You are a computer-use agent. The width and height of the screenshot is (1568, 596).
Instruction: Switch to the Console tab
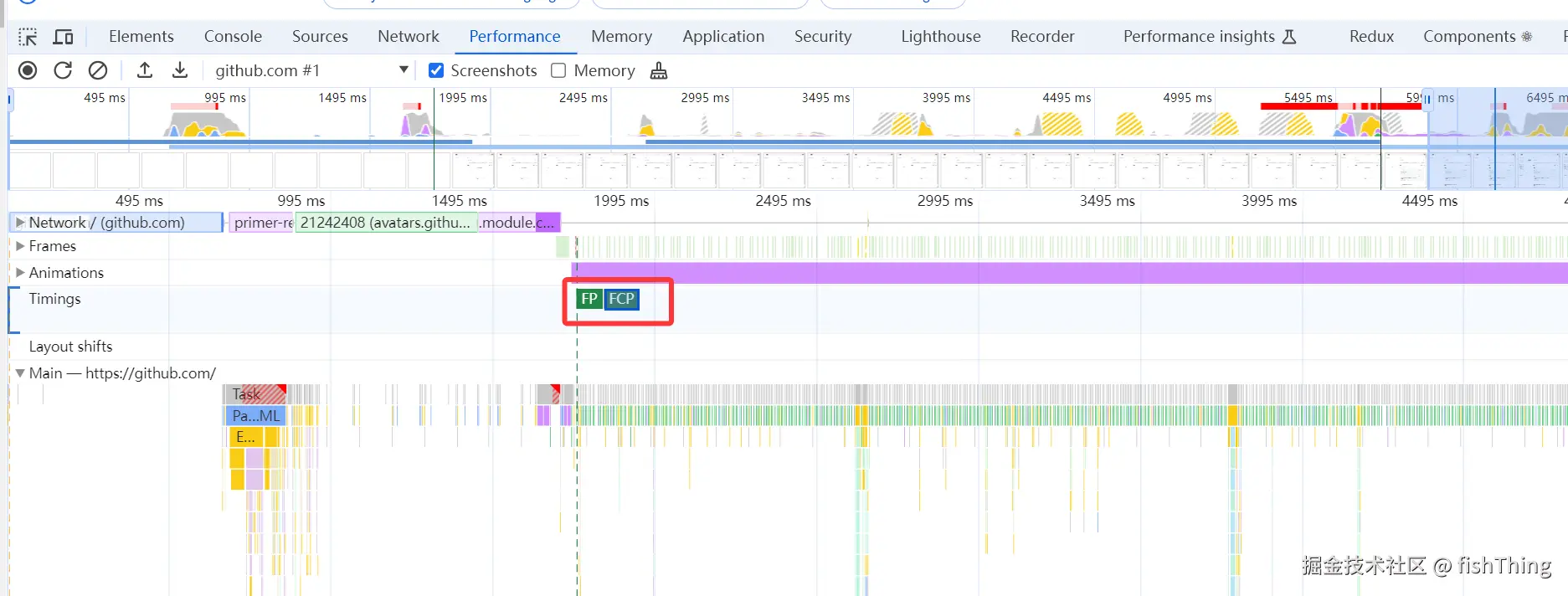click(x=233, y=37)
